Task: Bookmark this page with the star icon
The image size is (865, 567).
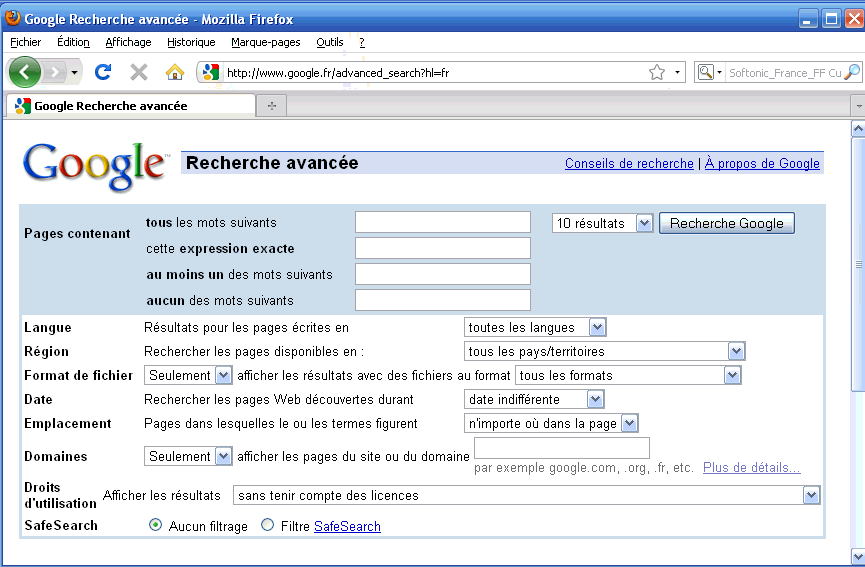Action: [656, 72]
